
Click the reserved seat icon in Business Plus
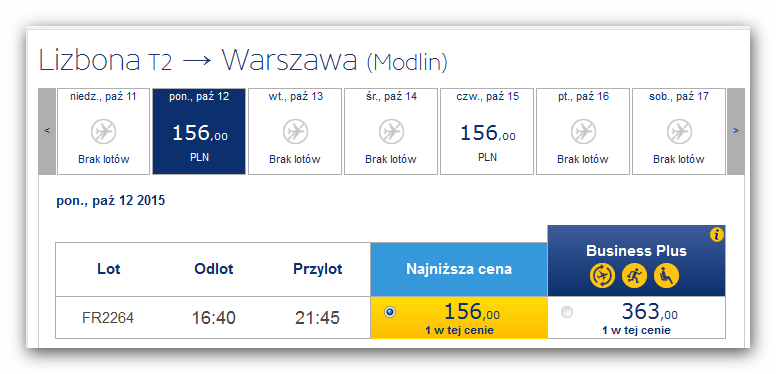[x=666, y=276]
